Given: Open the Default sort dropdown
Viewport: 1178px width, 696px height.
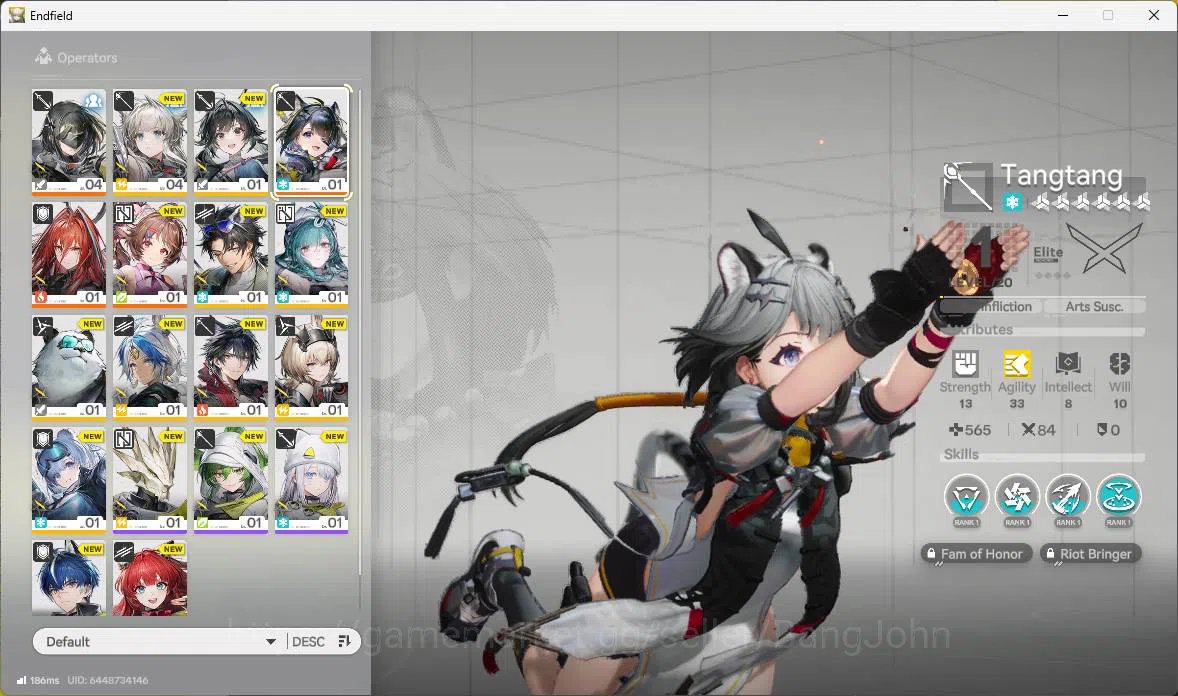Looking at the screenshot, I should [x=161, y=641].
